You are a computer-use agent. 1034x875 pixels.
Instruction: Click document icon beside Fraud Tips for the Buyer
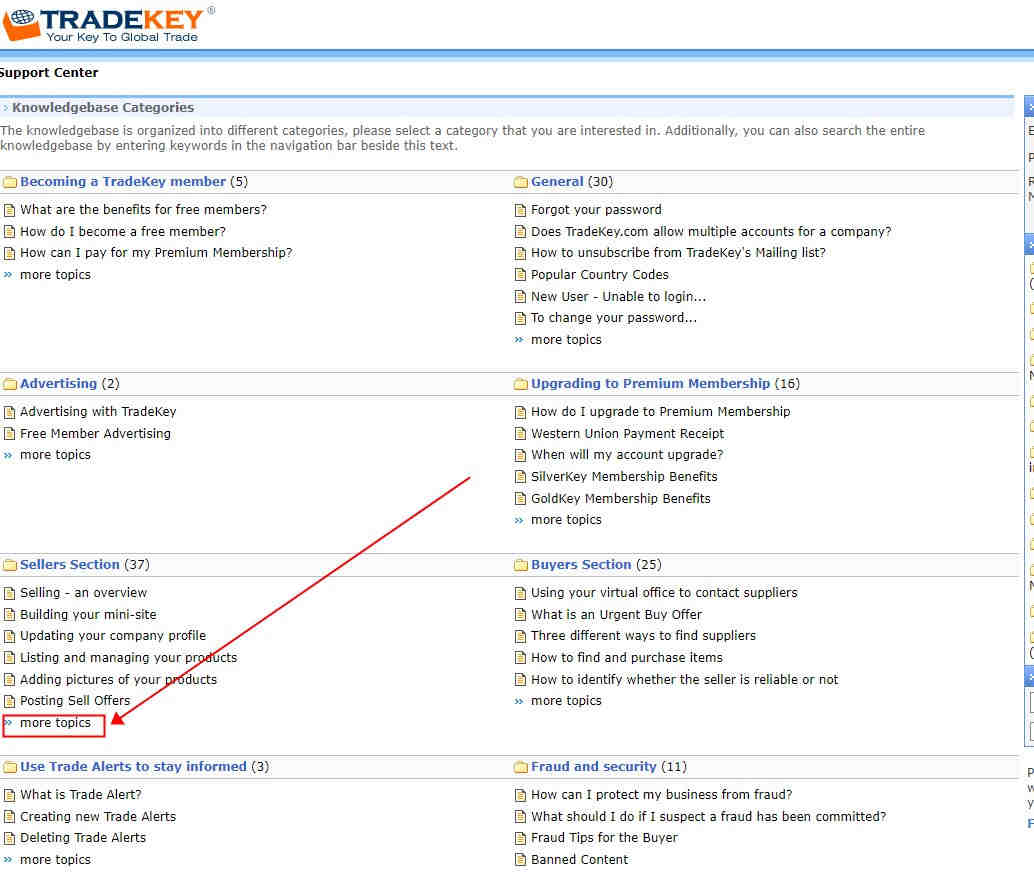520,838
